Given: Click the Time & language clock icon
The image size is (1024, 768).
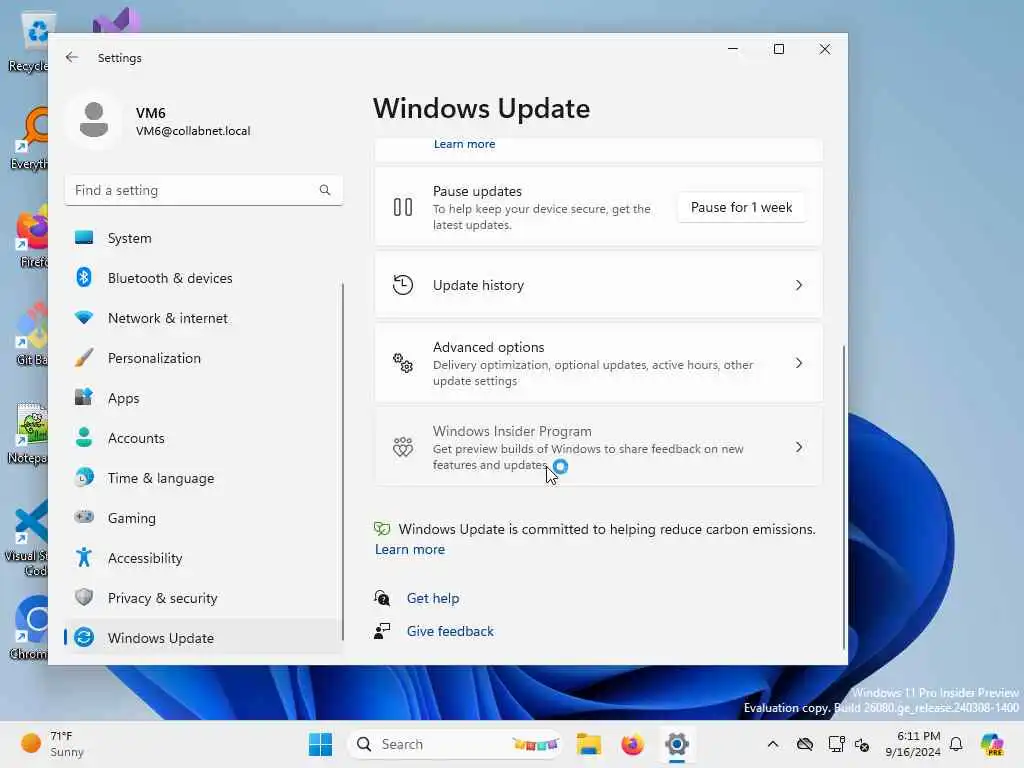Looking at the screenshot, I should [x=84, y=477].
